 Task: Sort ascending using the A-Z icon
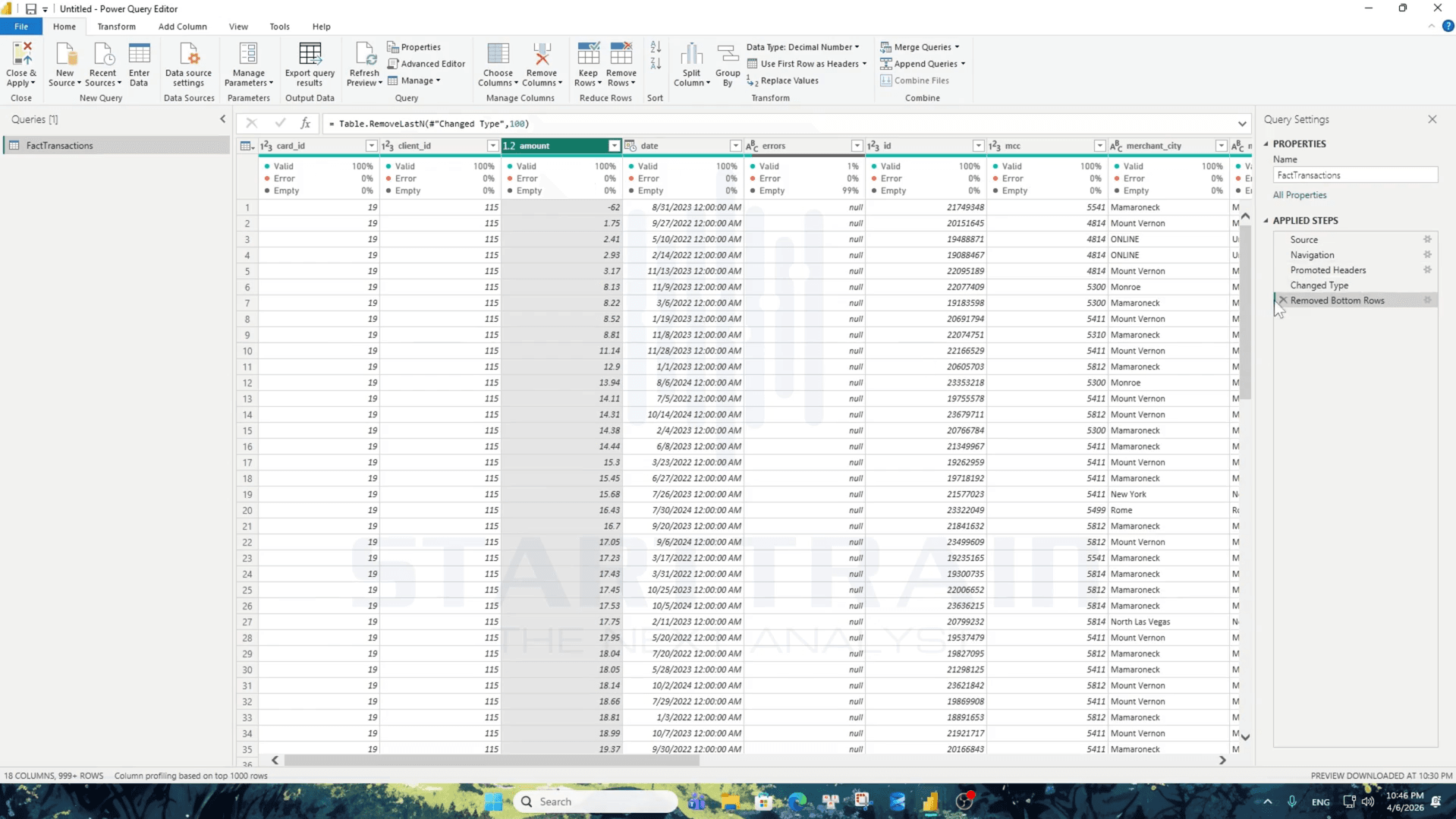[x=656, y=47]
